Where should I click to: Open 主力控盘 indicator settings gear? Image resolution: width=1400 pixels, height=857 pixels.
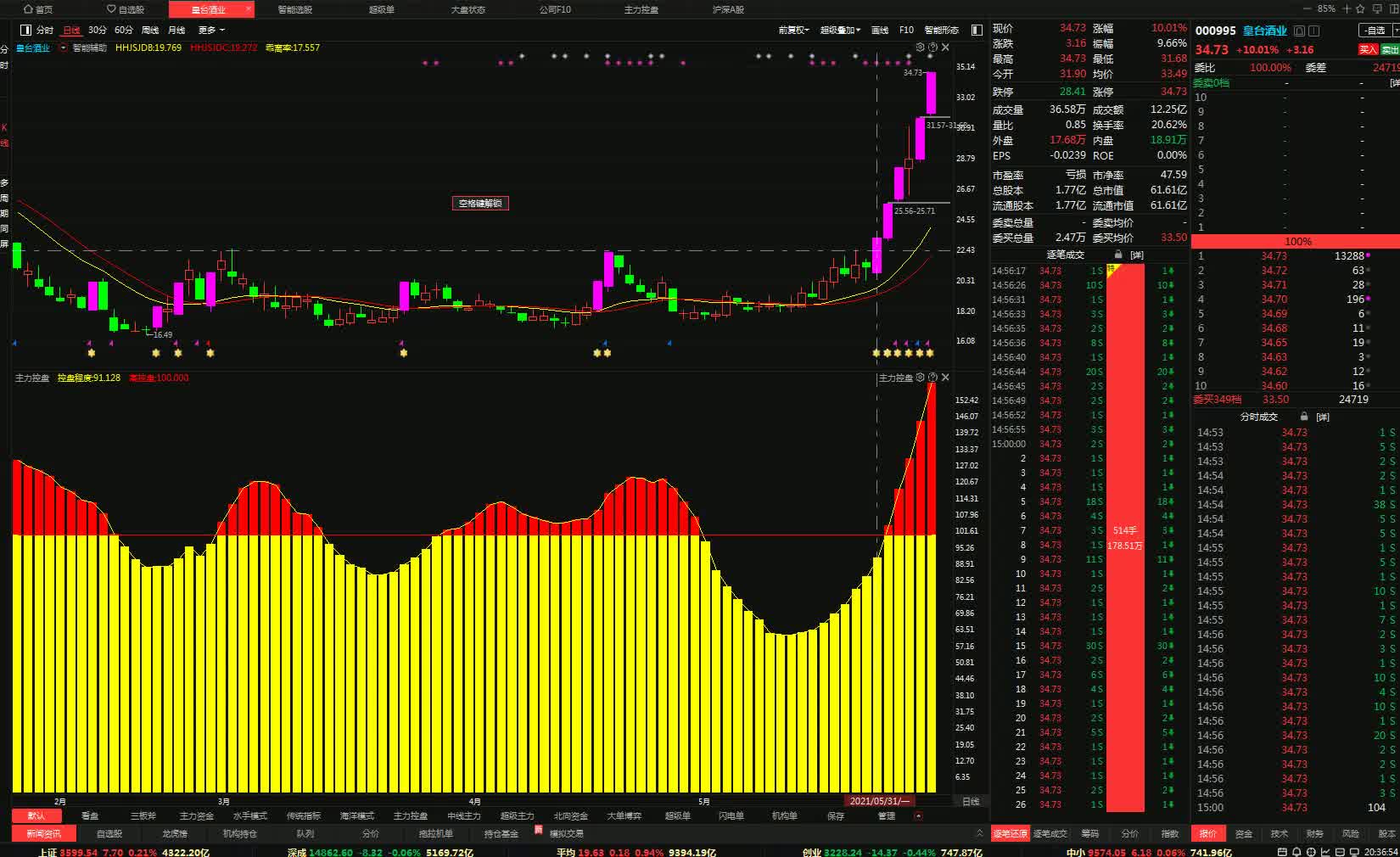coord(921,378)
